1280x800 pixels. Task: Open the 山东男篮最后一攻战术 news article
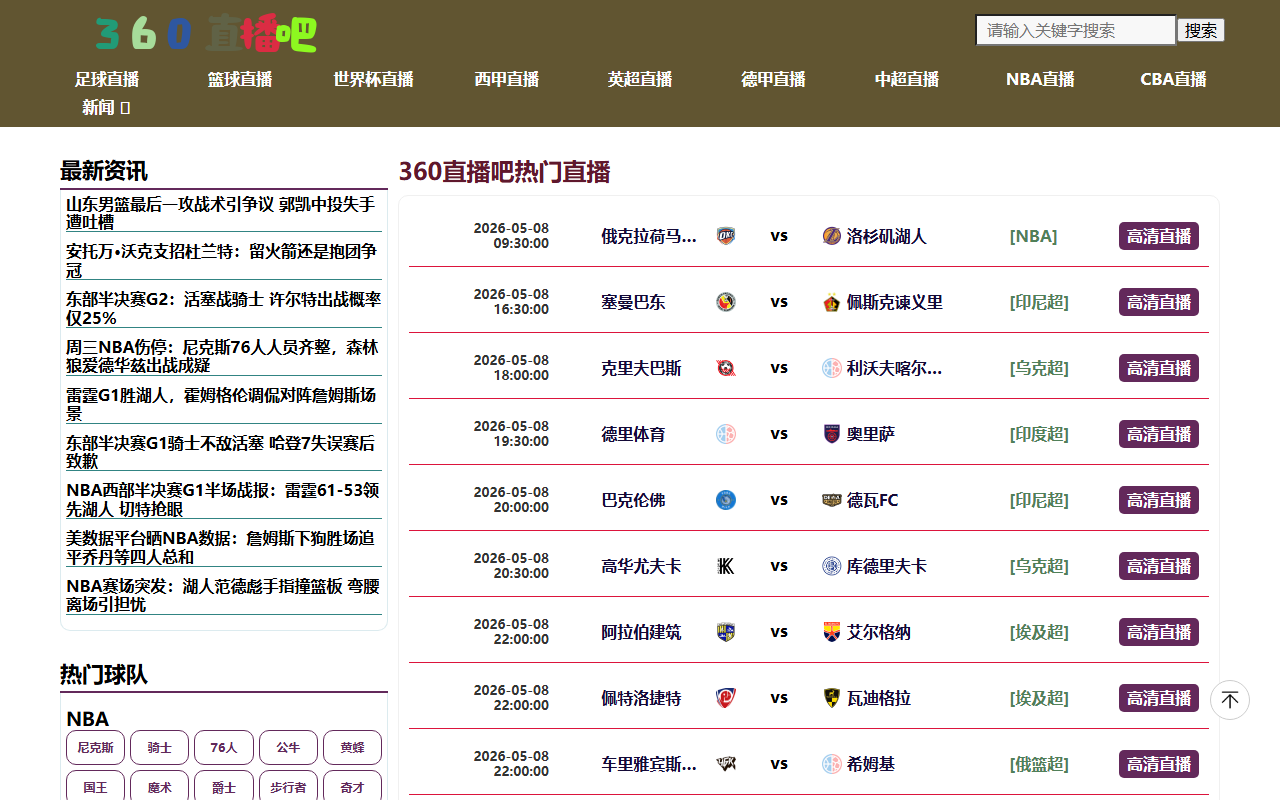pyautogui.click(x=224, y=213)
